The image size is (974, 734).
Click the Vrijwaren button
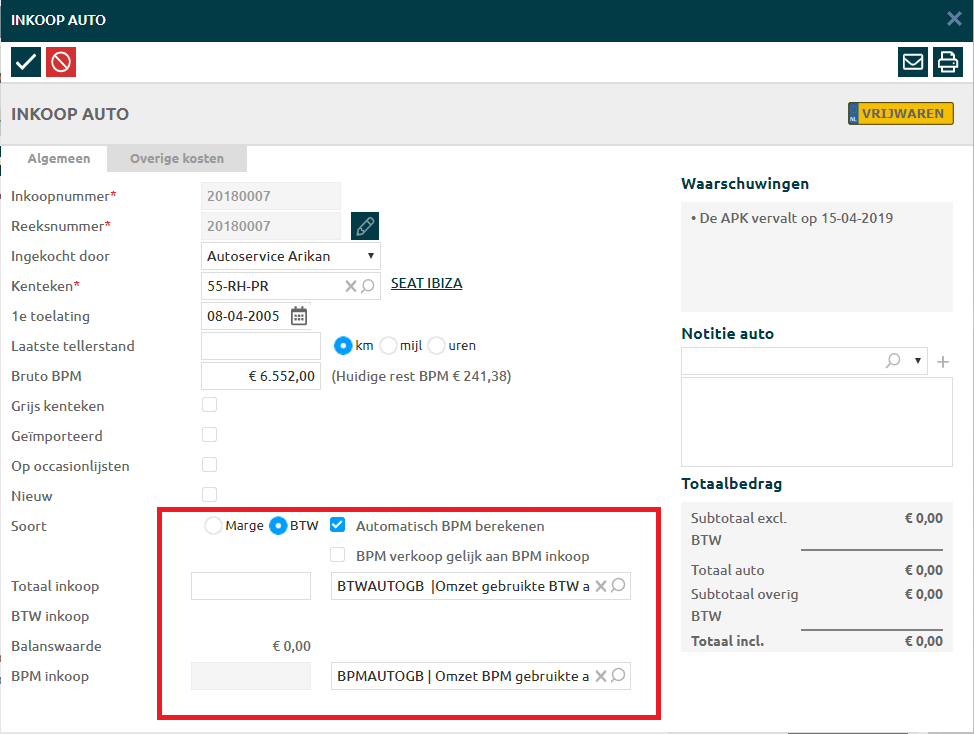(901, 114)
